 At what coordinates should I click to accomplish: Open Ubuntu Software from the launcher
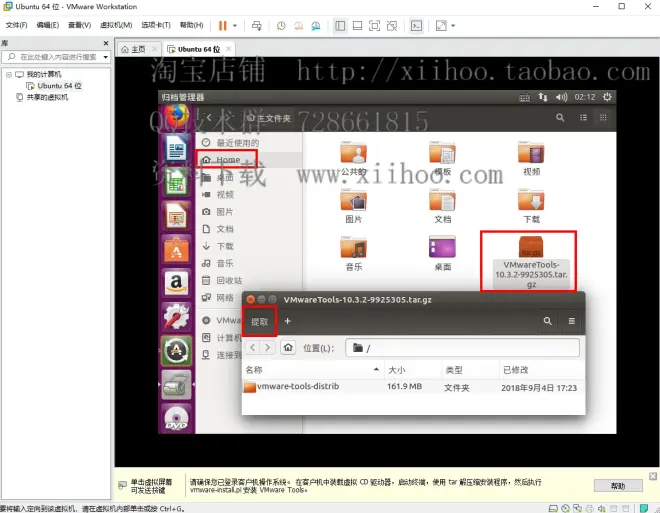(176, 250)
